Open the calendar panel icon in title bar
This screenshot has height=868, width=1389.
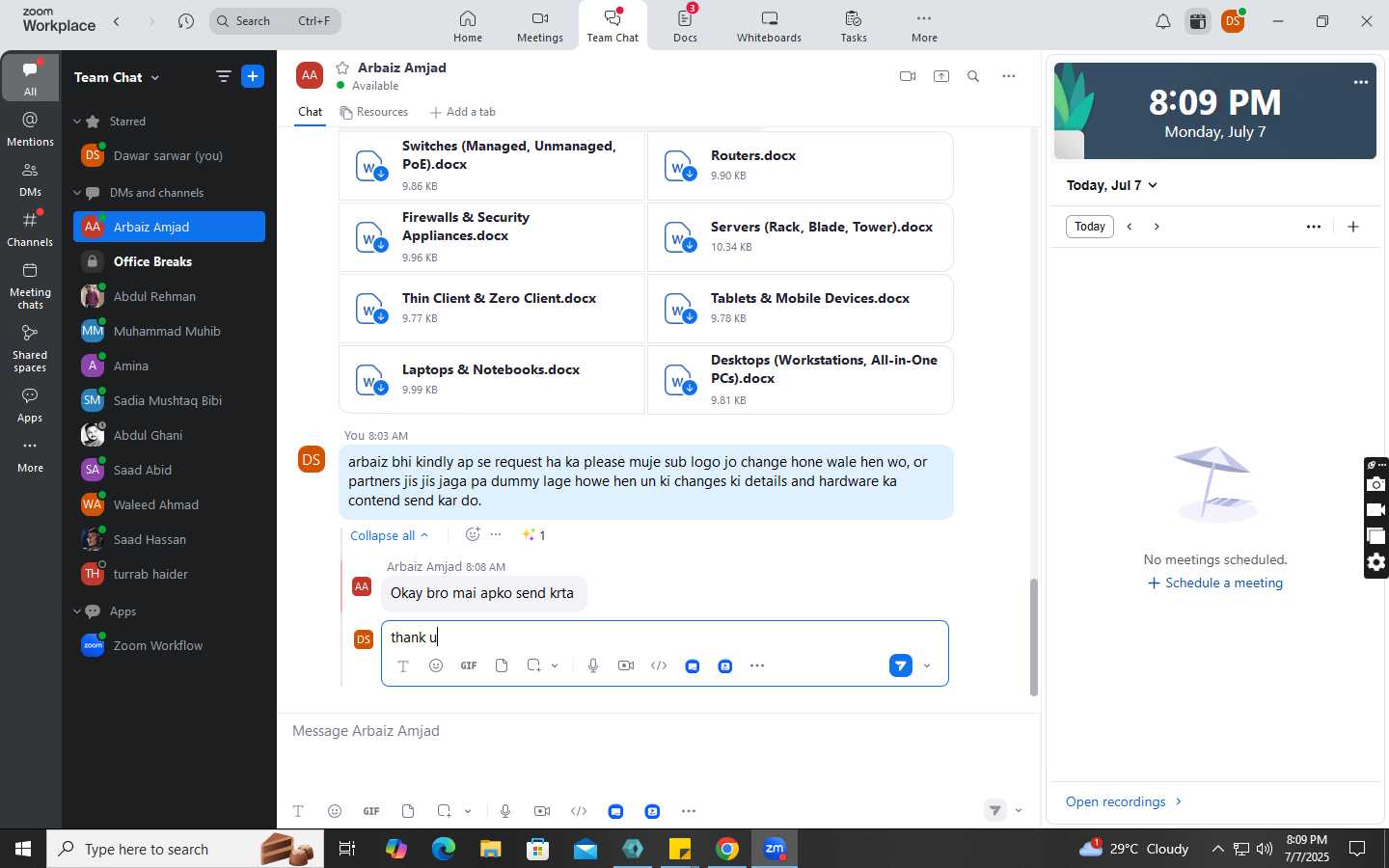pyautogui.click(x=1198, y=21)
